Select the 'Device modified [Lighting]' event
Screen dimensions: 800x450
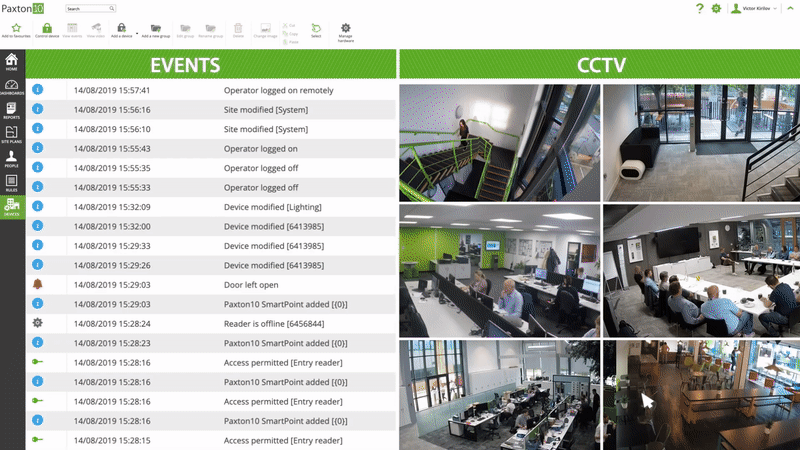[211, 207]
